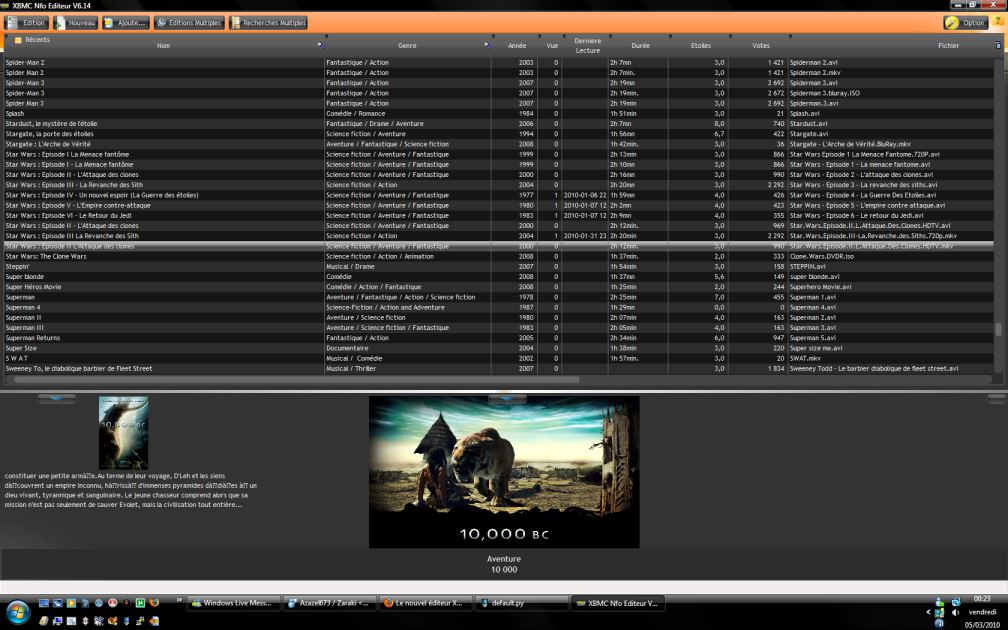Click the 'Un nouvel espoir' Star Wars row
Image resolution: width=1008 pixels, height=630 pixels.
click(x=498, y=195)
